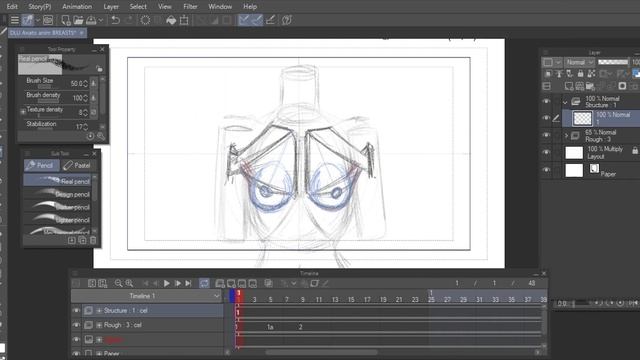The width and height of the screenshot is (640, 360).
Task: Expand the Texture density plus option
Action: tap(23, 111)
